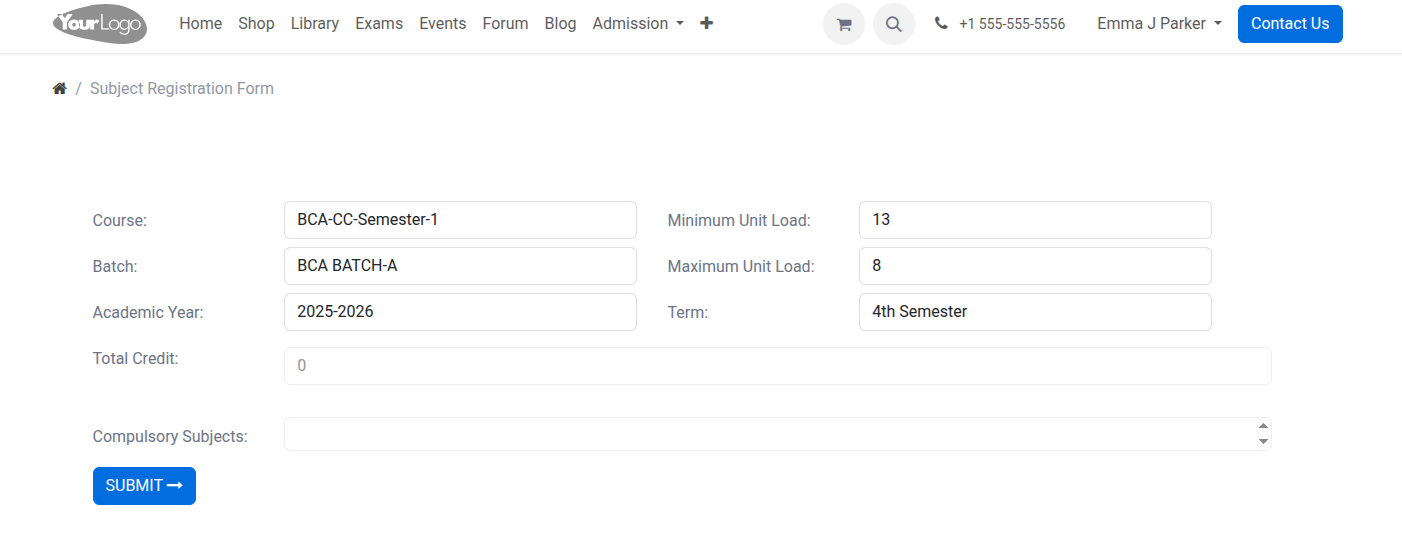Click the Compulsory Subjects down arrow
Image resolution: width=1402 pixels, height=542 pixels.
pos(1263,441)
